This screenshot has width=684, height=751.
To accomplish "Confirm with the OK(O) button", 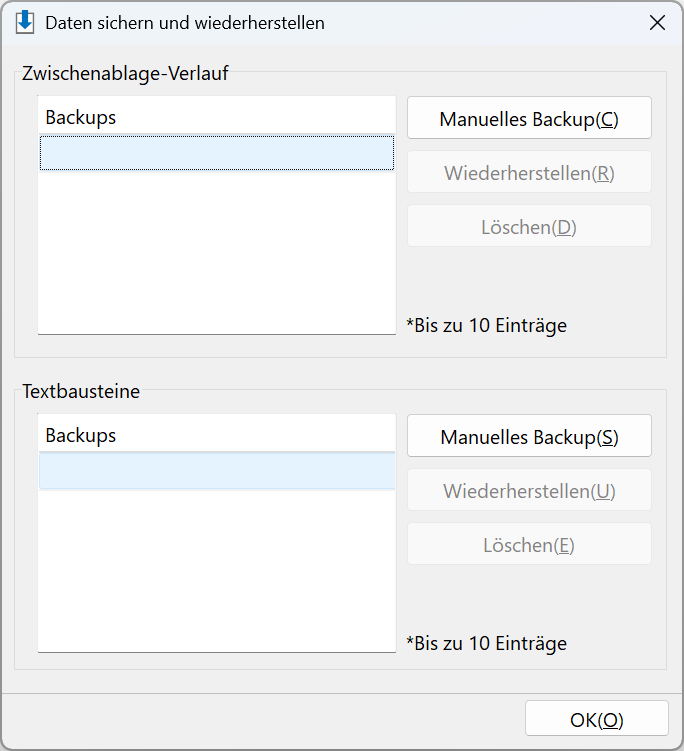I will pyautogui.click(x=596, y=718).
